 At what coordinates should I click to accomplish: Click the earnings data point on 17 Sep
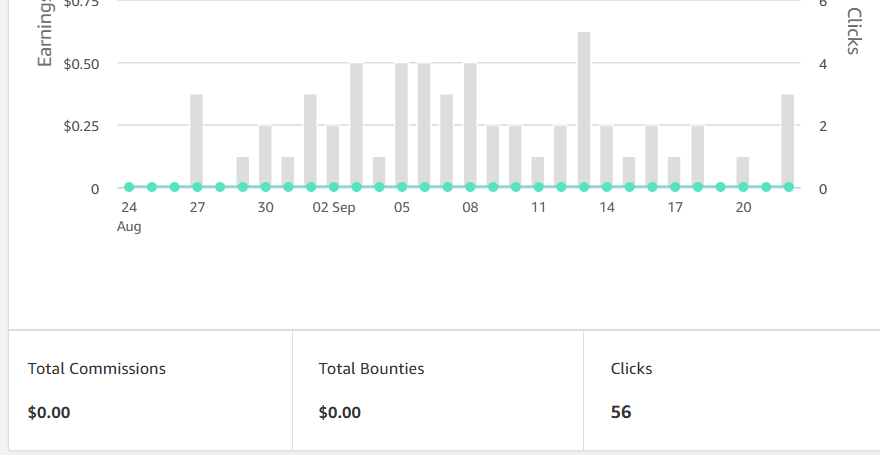[x=675, y=187]
